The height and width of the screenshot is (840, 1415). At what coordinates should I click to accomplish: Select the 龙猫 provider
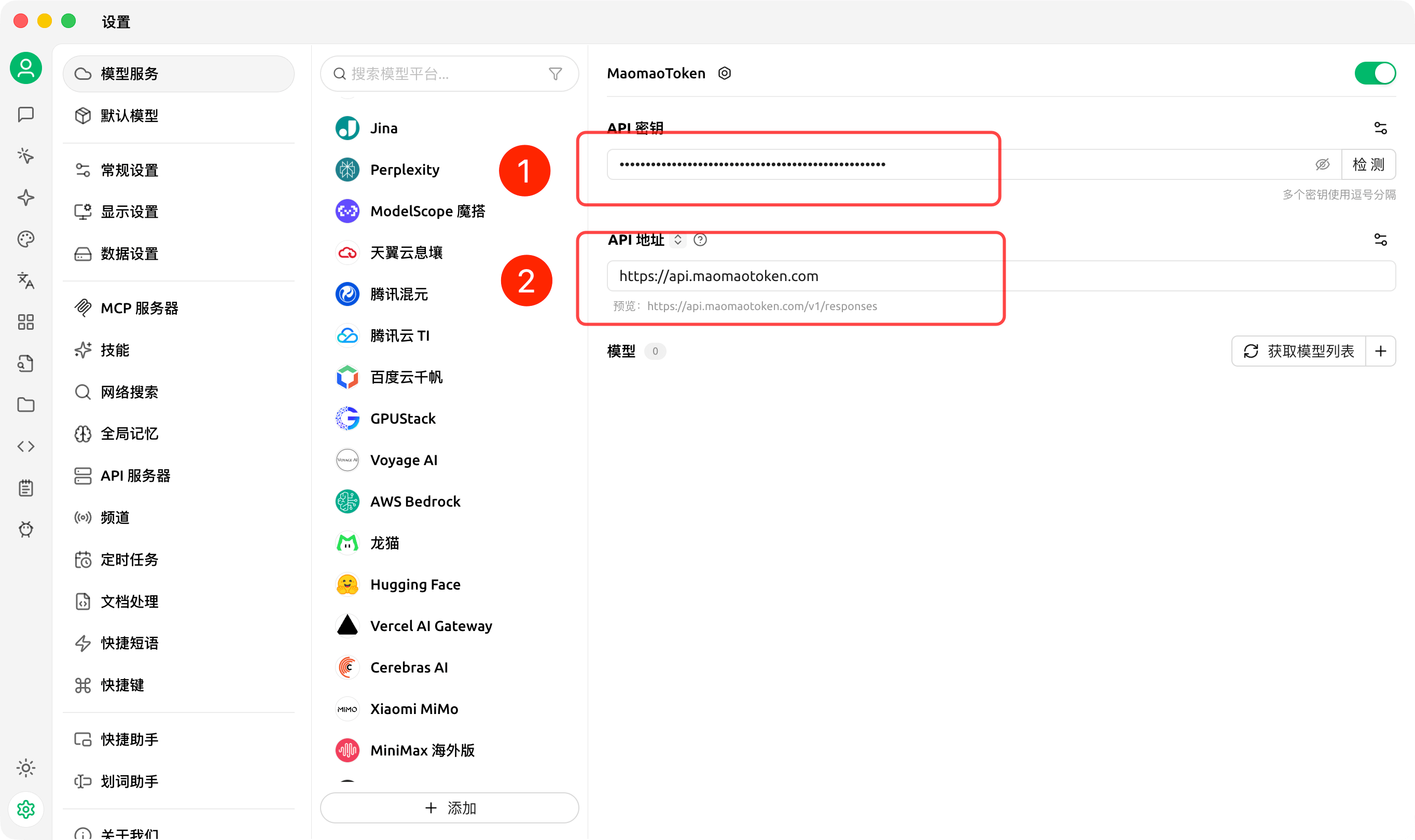click(450, 543)
